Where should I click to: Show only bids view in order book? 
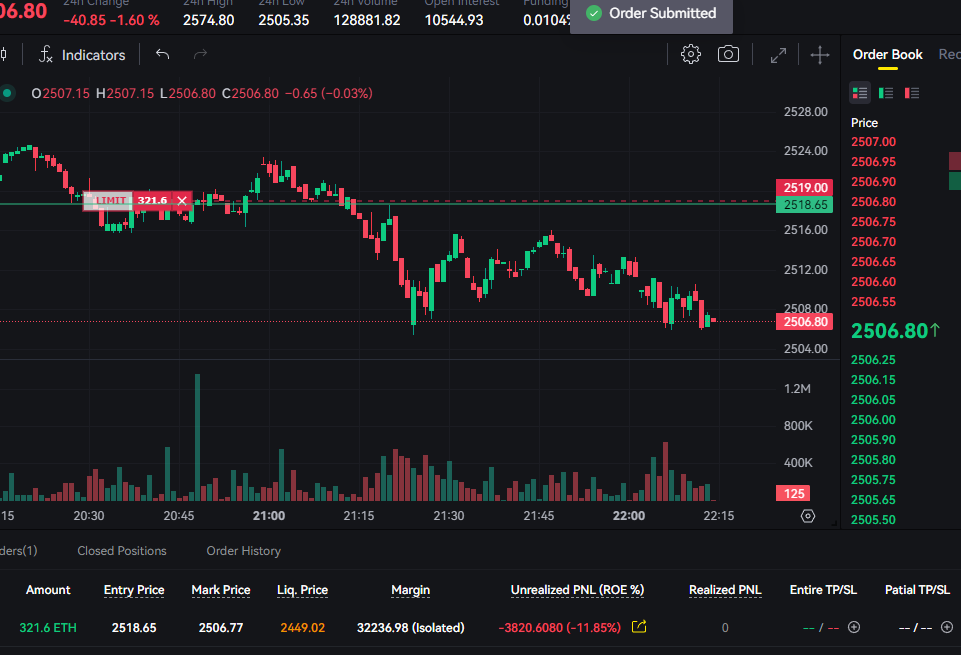click(886, 93)
